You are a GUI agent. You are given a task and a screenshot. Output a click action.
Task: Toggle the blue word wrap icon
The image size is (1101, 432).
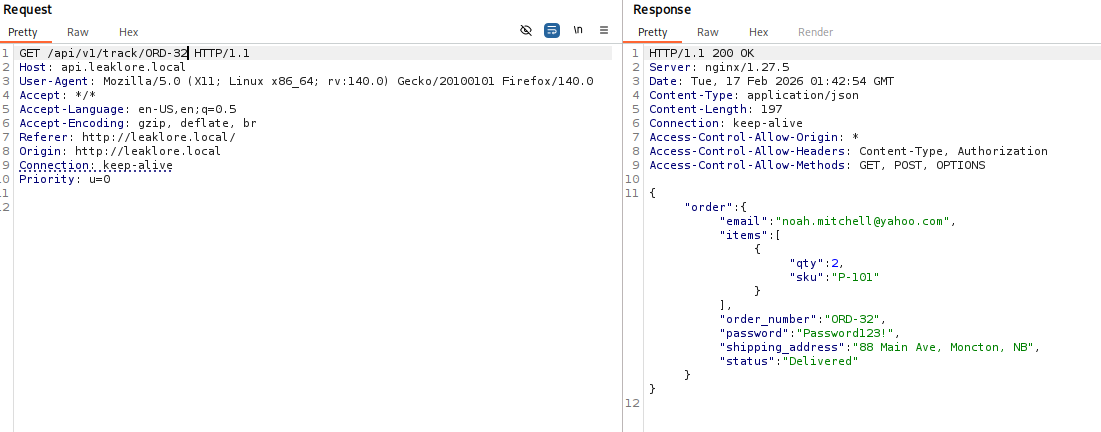552,30
